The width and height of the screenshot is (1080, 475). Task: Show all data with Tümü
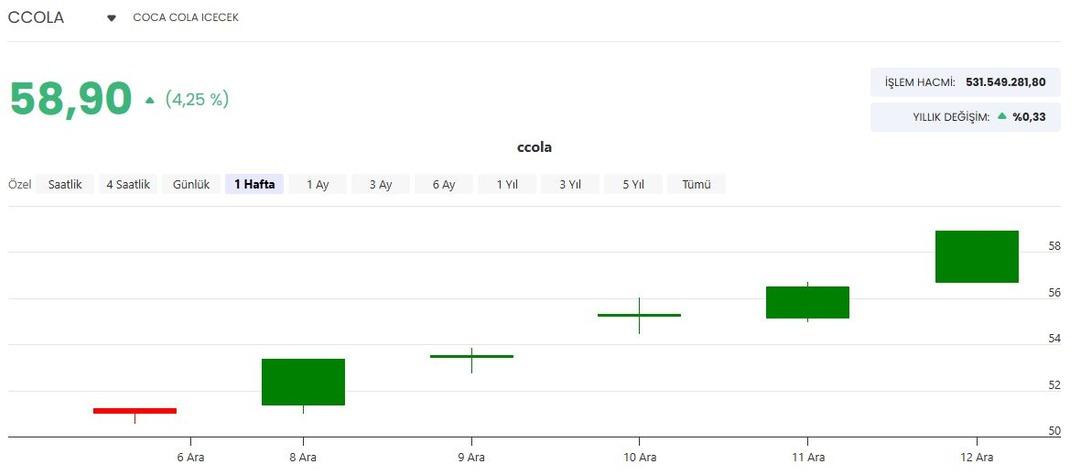[696, 184]
